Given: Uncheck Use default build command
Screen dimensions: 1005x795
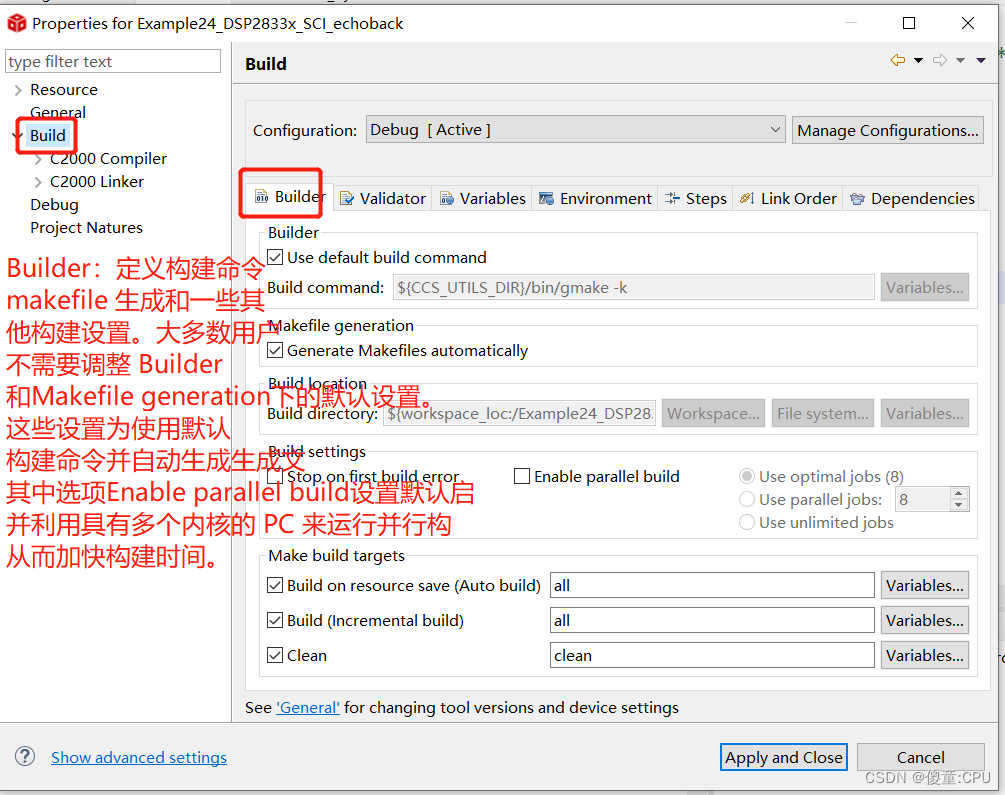Looking at the screenshot, I should 274,257.
